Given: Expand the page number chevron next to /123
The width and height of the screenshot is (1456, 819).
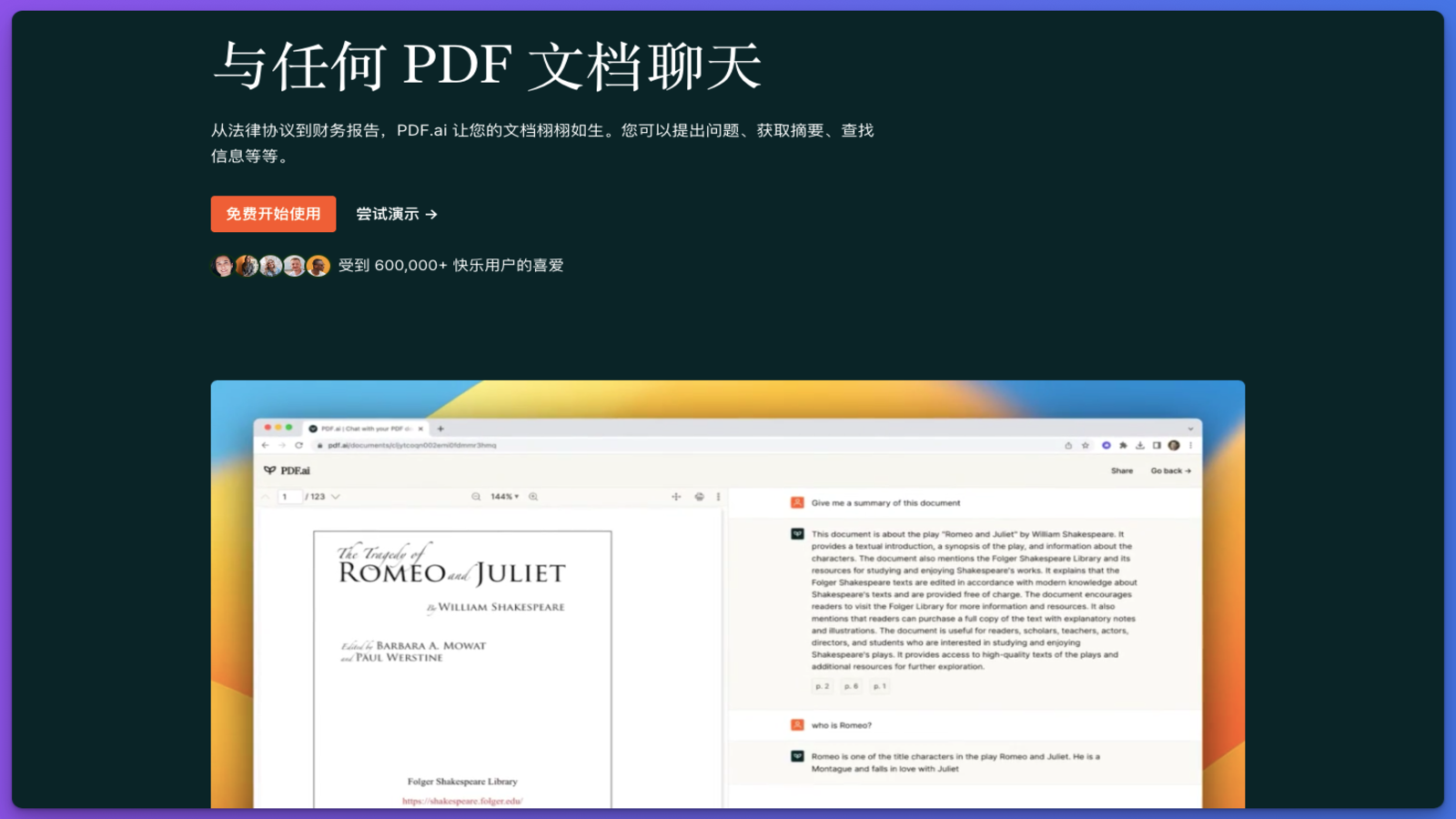Looking at the screenshot, I should coord(336,496).
